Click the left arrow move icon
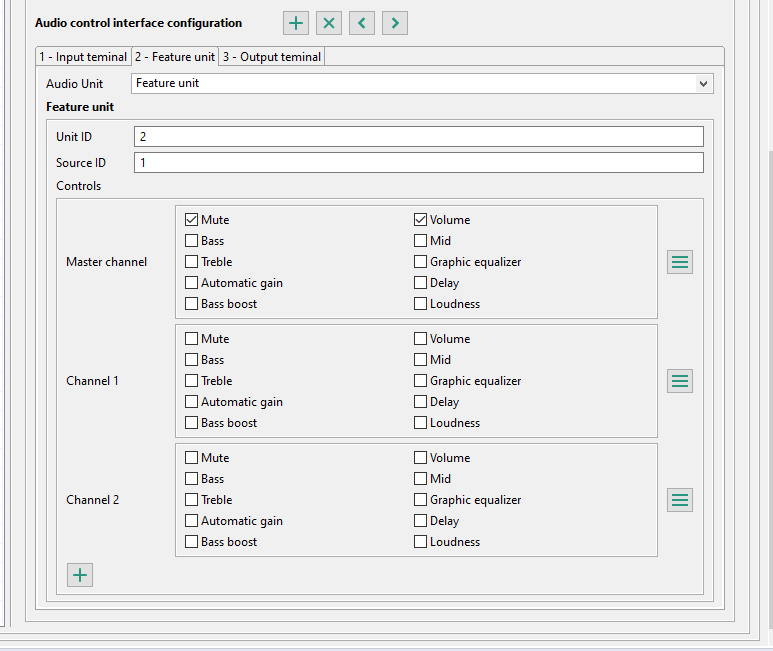Image resolution: width=773 pixels, height=651 pixels. [362, 23]
